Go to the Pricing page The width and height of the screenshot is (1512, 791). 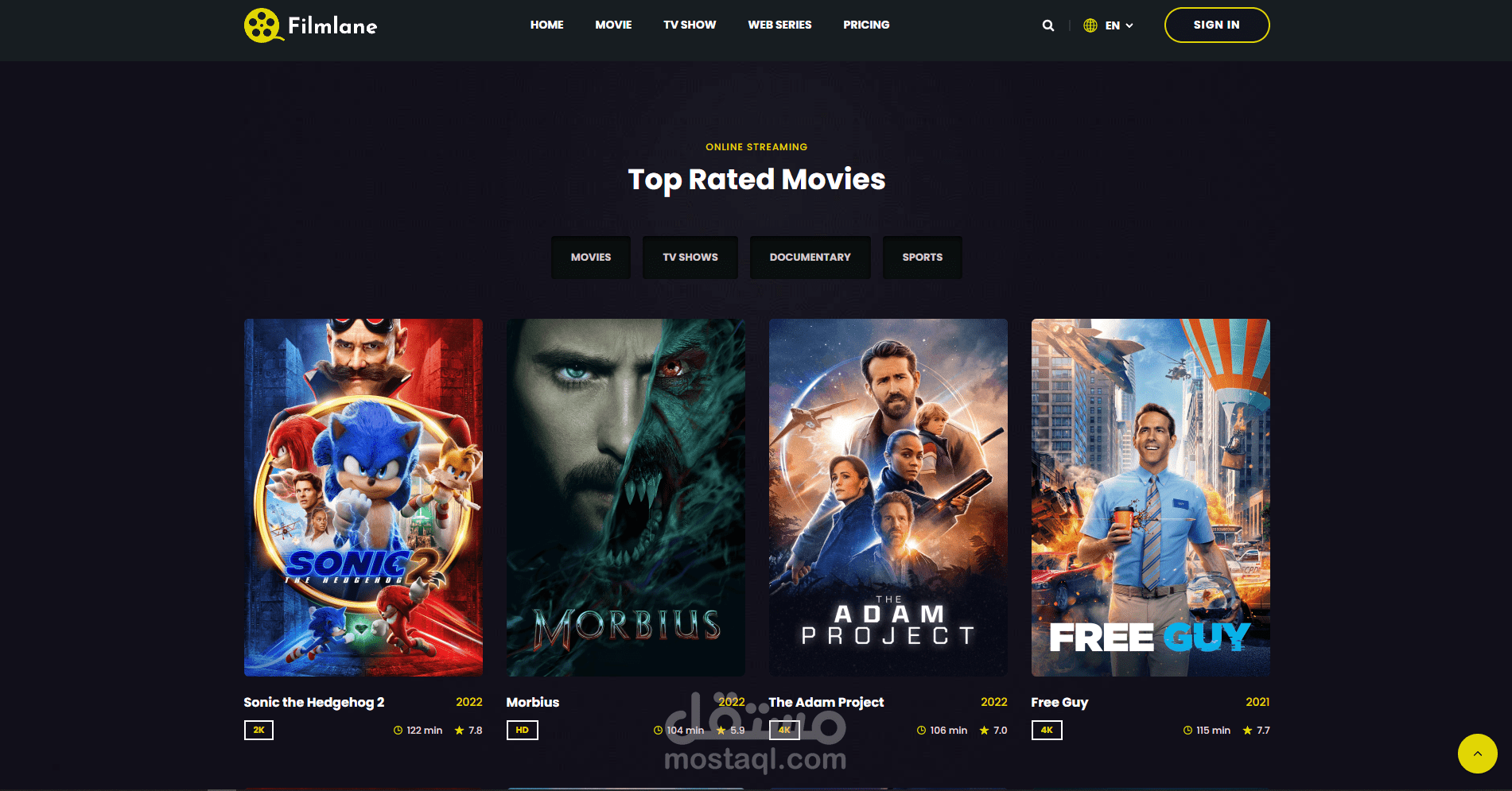click(866, 25)
